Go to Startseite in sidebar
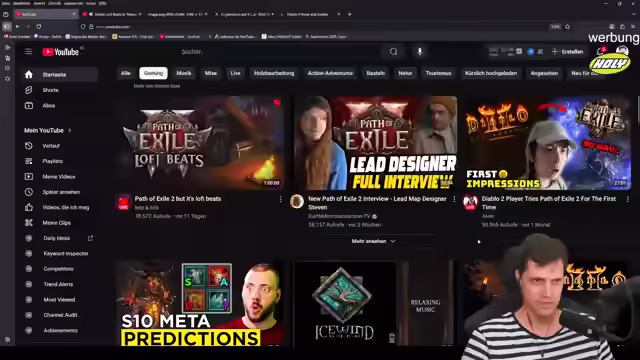Image resolution: width=640 pixels, height=360 pixels. (60, 75)
